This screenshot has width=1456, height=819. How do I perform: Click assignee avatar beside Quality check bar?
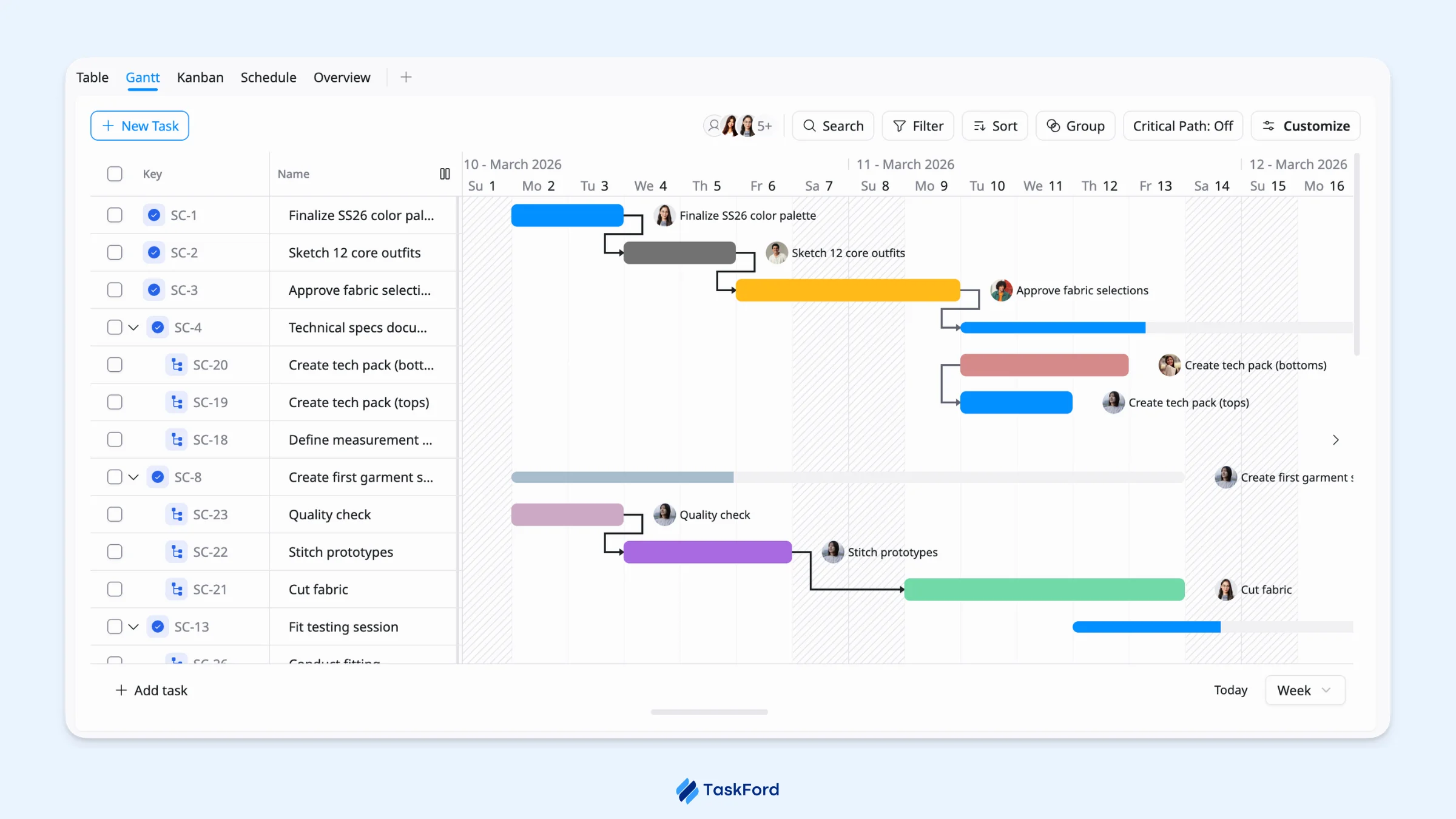click(665, 514)
